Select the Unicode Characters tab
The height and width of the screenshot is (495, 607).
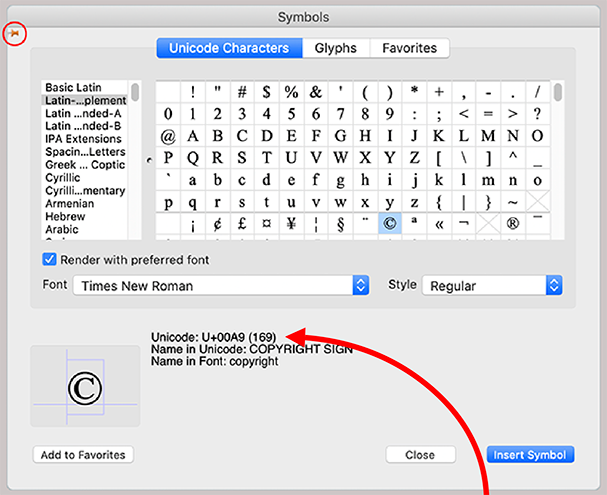[229, 48]
